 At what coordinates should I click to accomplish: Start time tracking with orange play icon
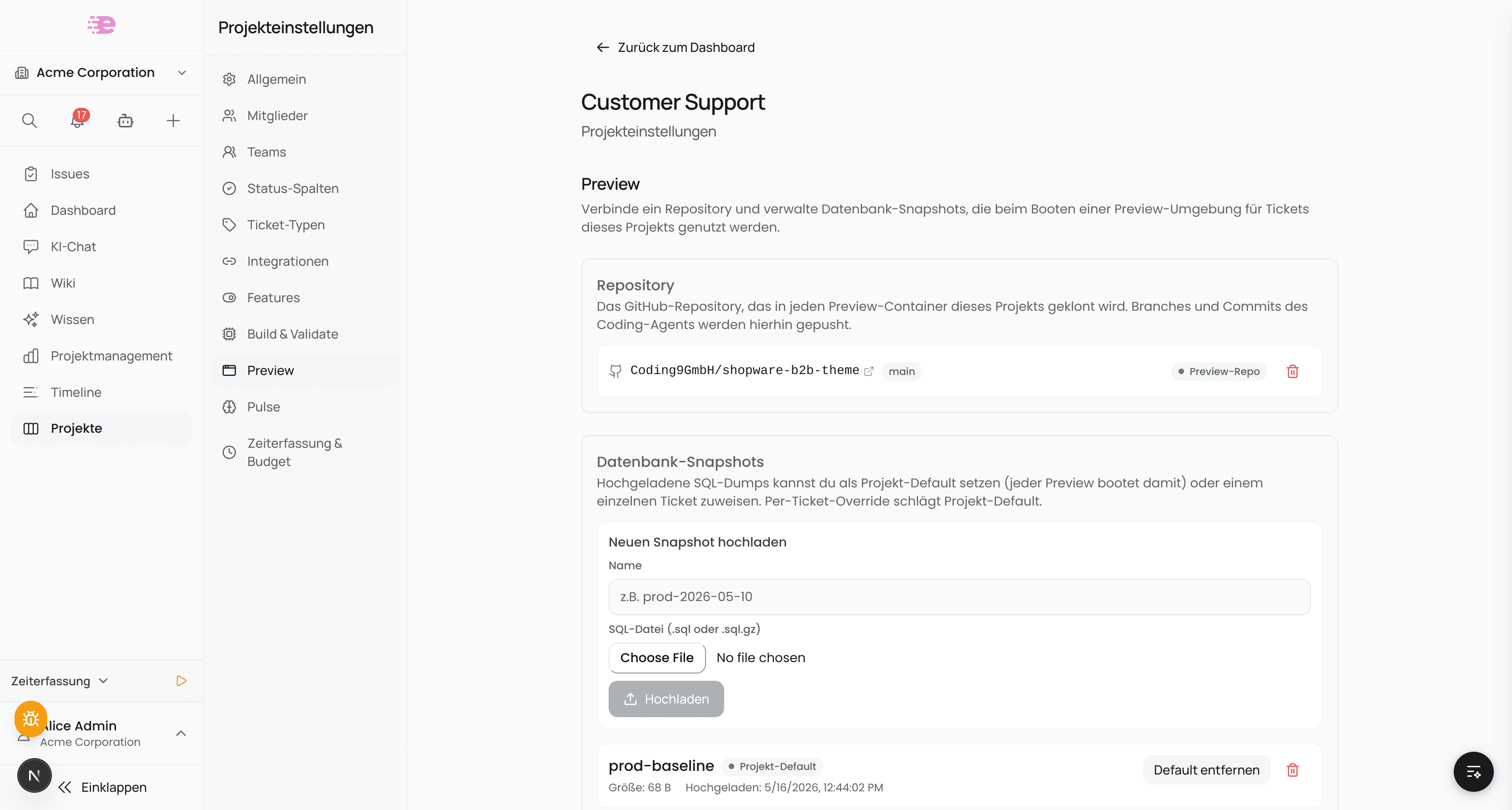[x=181, y=681]
